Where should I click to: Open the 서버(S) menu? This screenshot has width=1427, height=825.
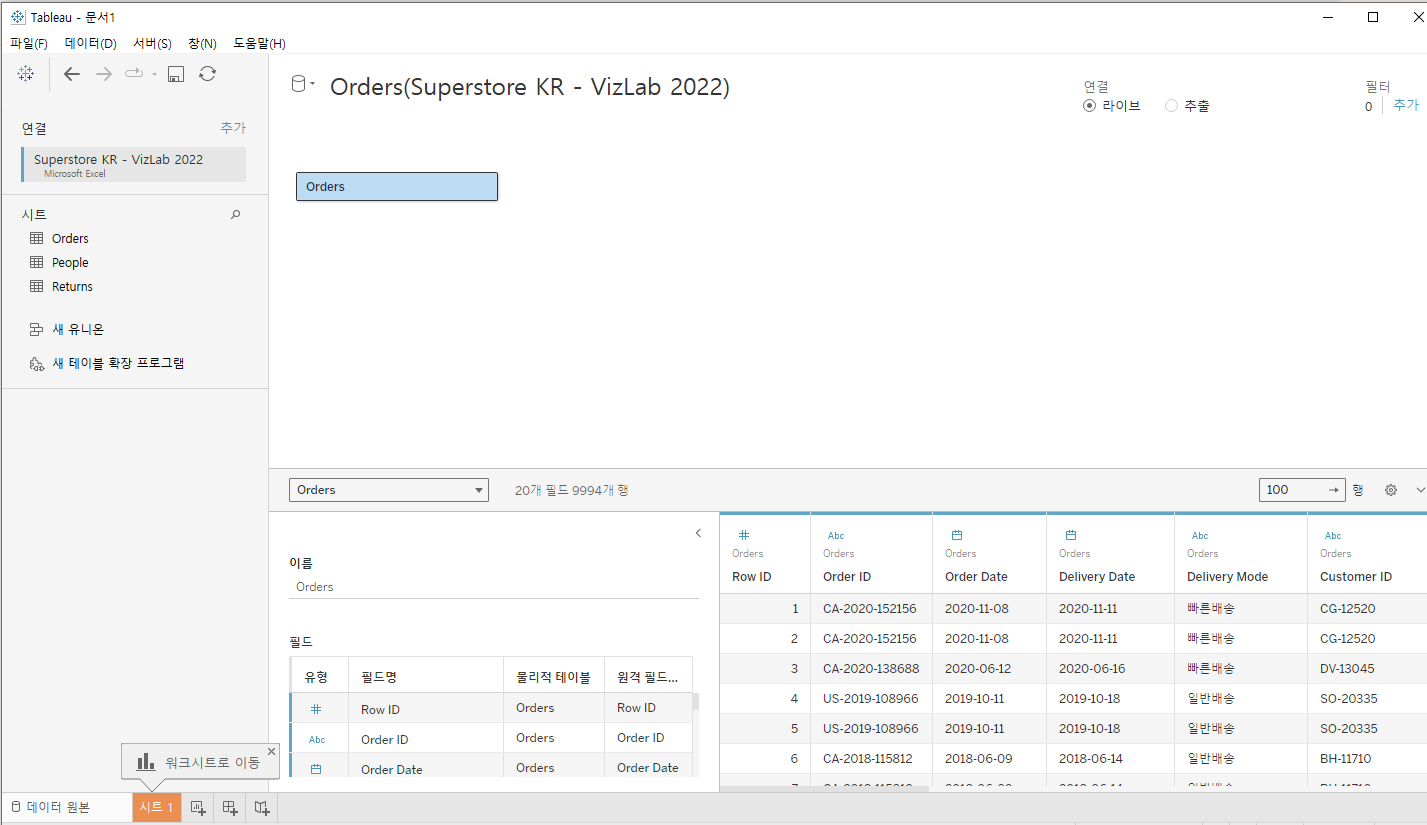[152, 44]
